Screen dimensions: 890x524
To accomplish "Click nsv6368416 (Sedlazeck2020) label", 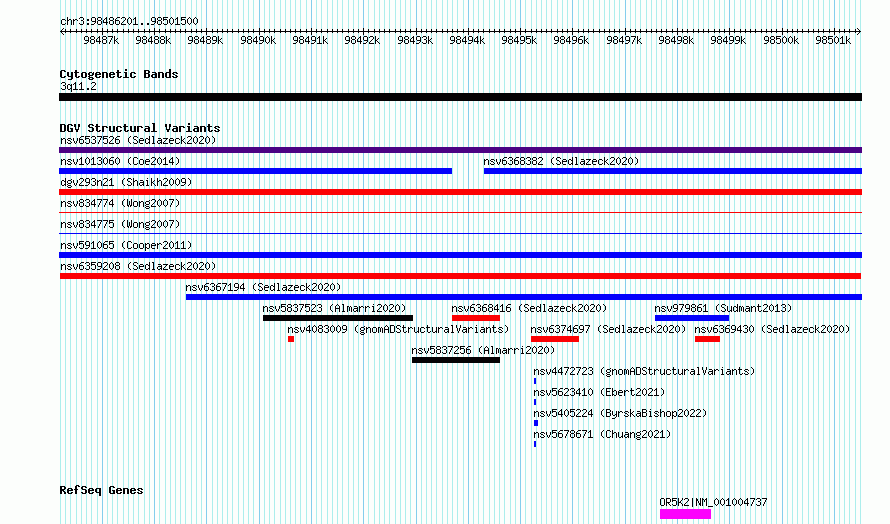I will pos(529,308).
